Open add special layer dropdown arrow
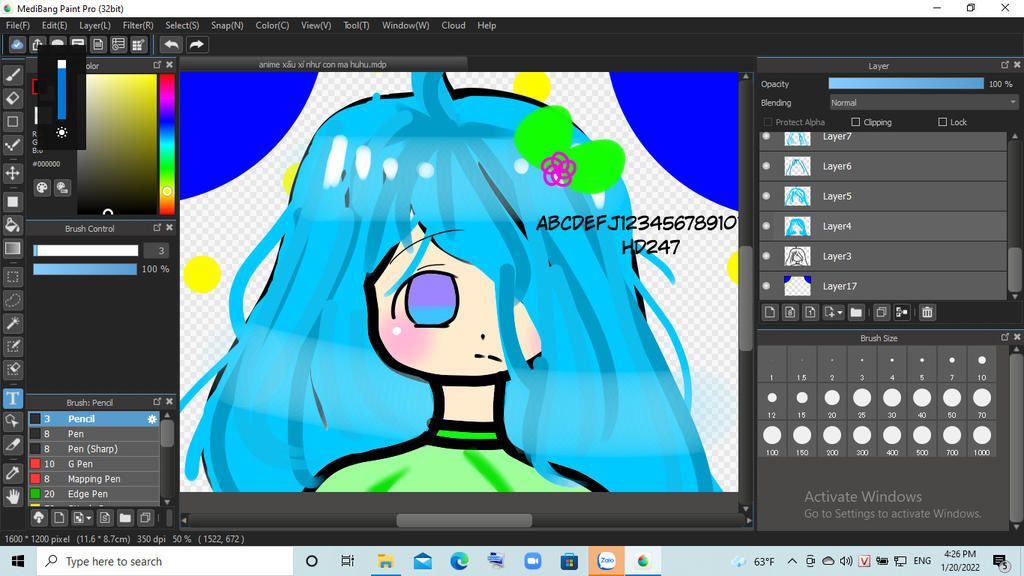Screen dimensions: 1024x576 pos(840,312)
